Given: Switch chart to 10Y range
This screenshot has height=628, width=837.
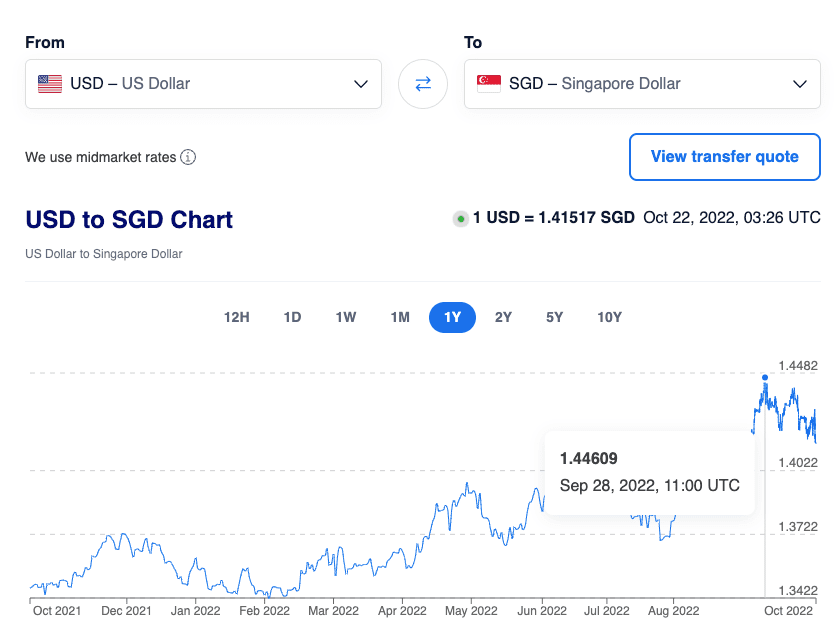Looking at the screenshot, I should pos(610,317).
